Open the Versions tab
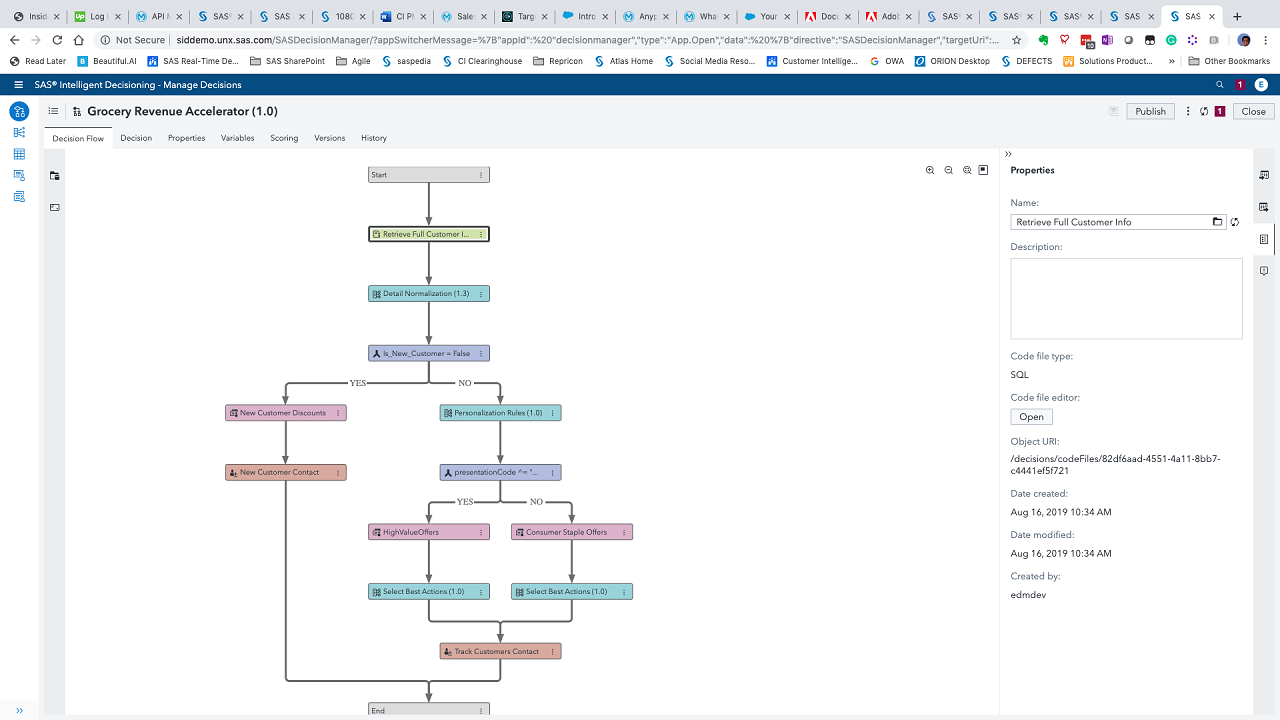Image resolution: width=1280 pixels, height=720 pixels. (330, 138)
